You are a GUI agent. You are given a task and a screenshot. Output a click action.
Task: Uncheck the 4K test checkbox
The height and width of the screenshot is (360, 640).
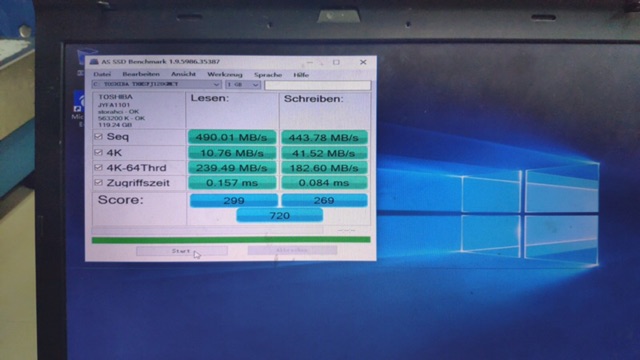point(98,152)
